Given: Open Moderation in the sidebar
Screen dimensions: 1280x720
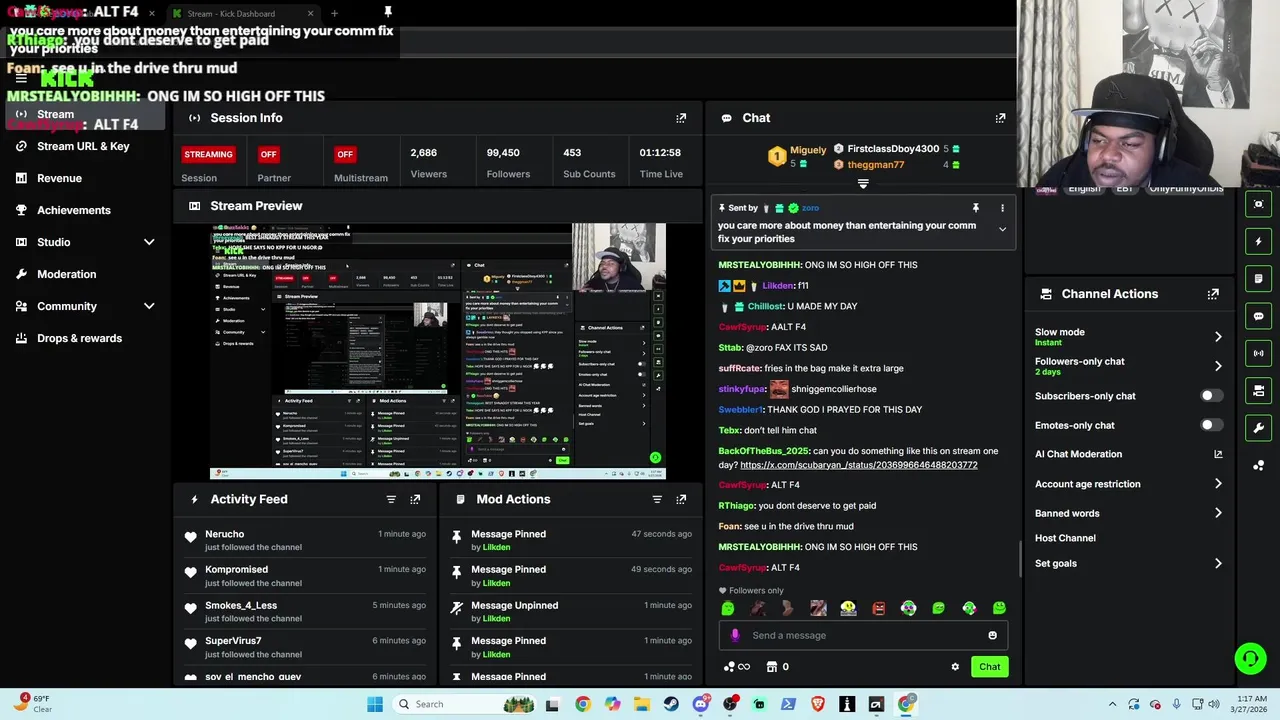Looking at the screenshot, I should (67, 274).
